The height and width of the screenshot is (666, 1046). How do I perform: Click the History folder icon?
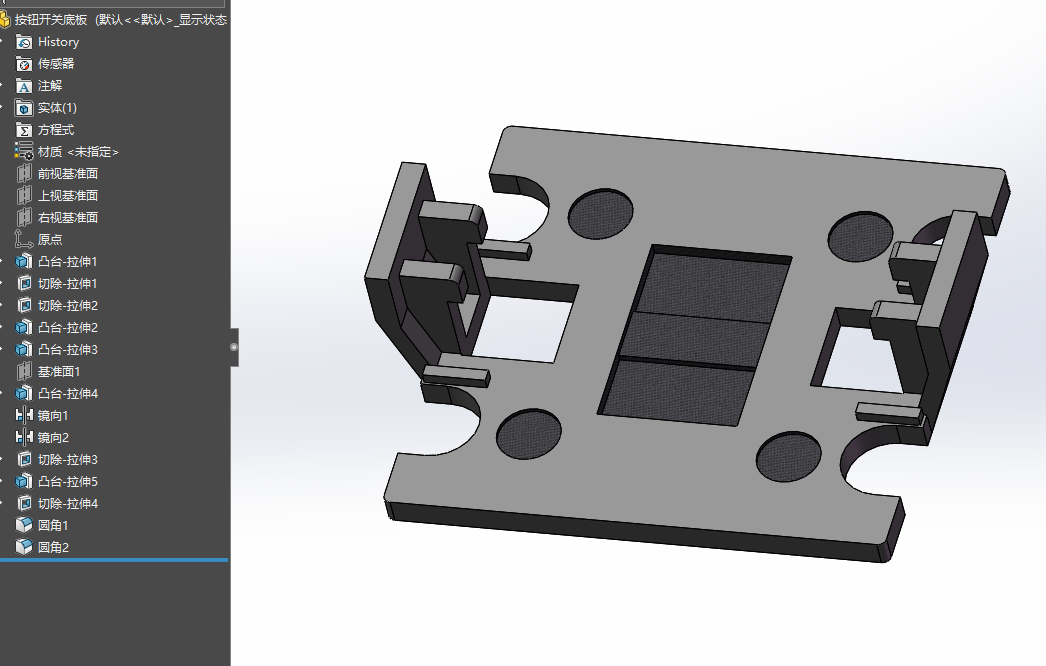[x=24, y=42]
